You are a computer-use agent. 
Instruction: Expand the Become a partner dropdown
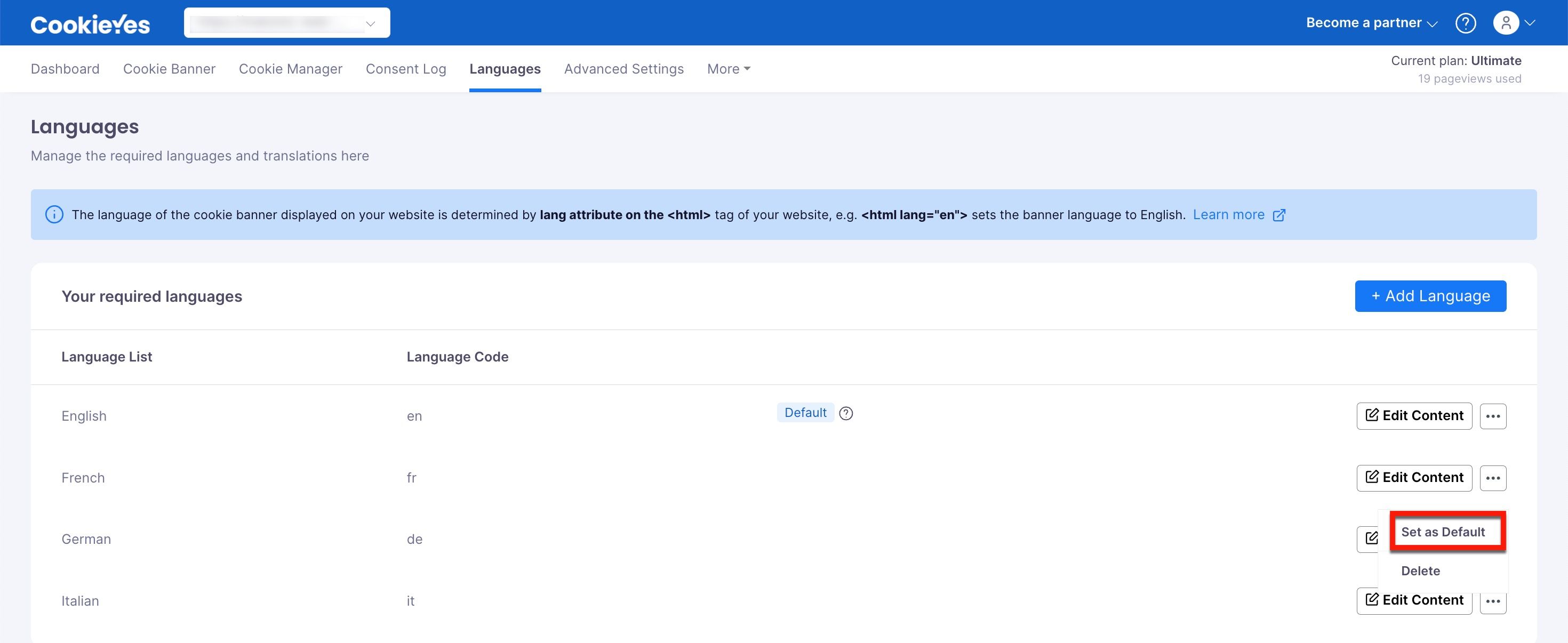coord(1371,23)
